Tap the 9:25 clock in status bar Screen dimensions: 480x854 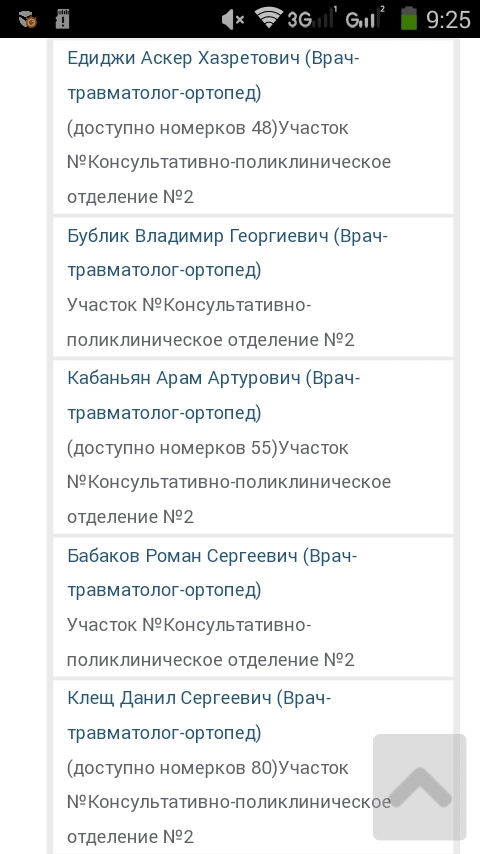click(448, 20)
